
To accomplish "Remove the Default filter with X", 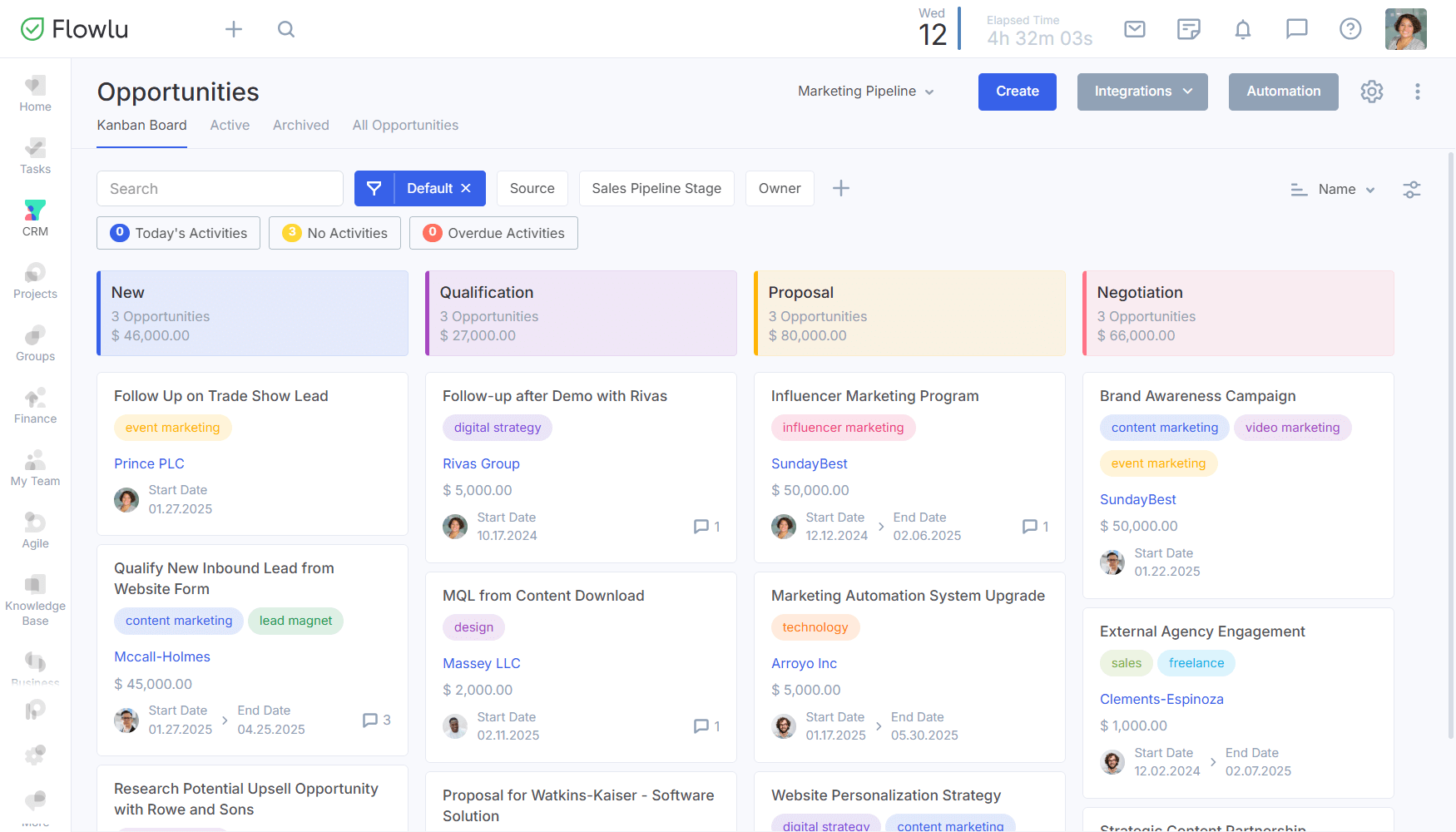I will [466, 189].
